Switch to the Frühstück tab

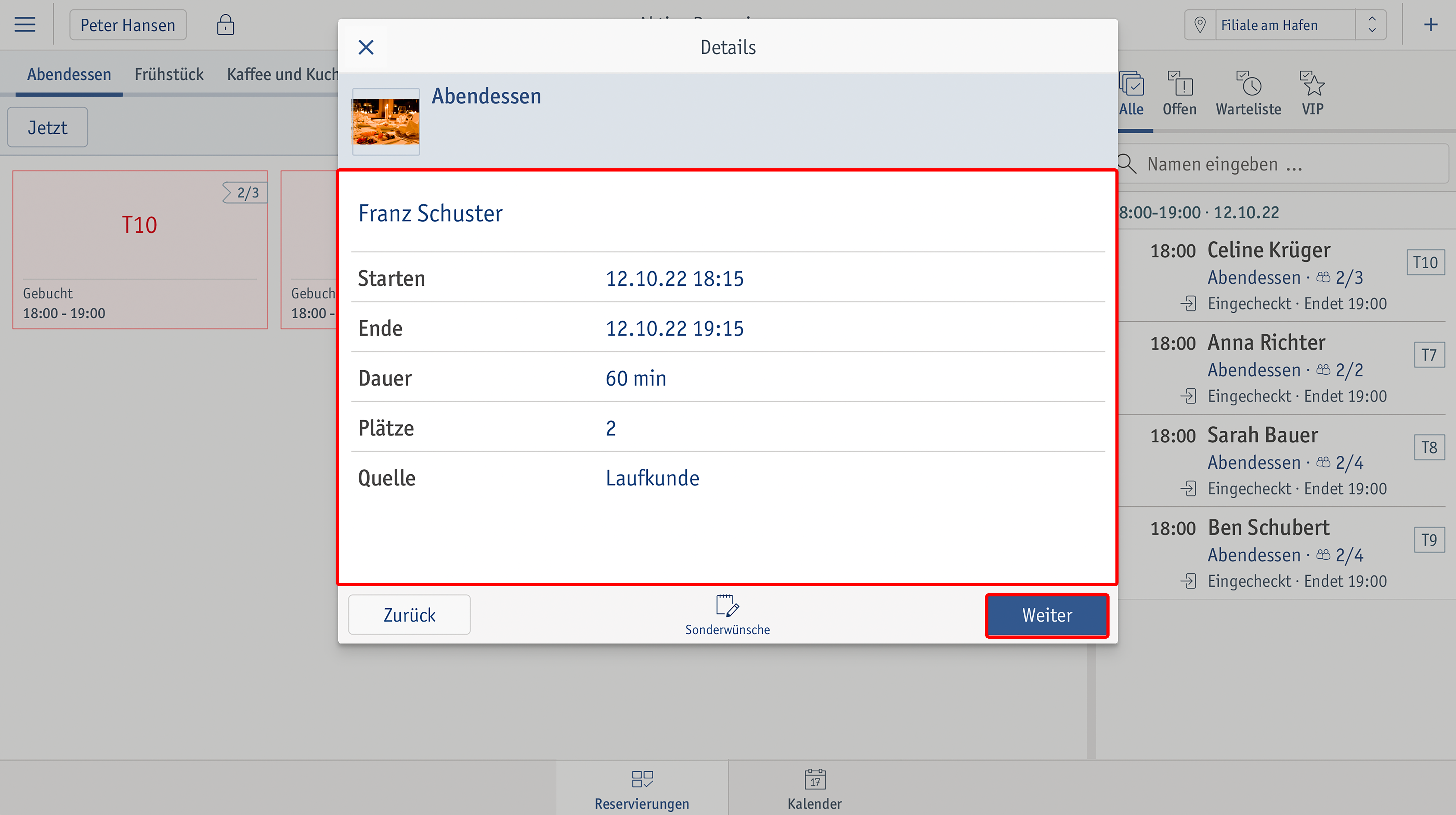coord(169,74)
